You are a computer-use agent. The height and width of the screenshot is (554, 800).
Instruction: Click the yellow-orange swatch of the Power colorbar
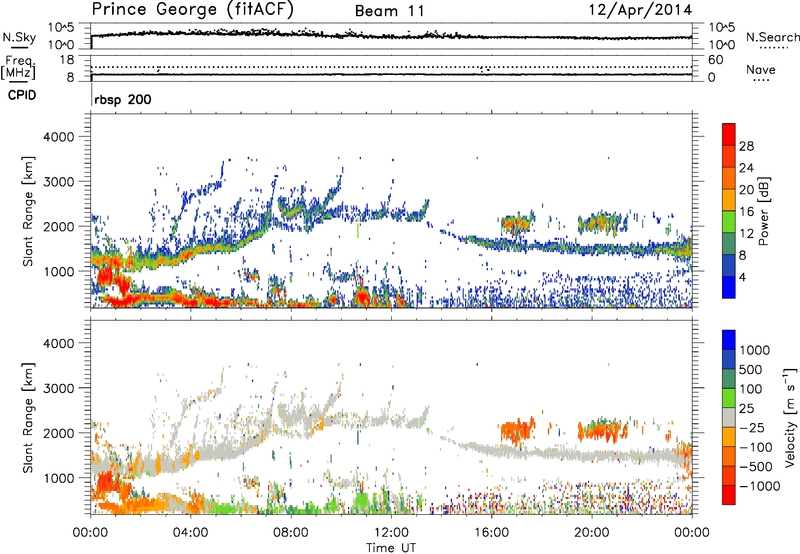click(x=729, y=199)
